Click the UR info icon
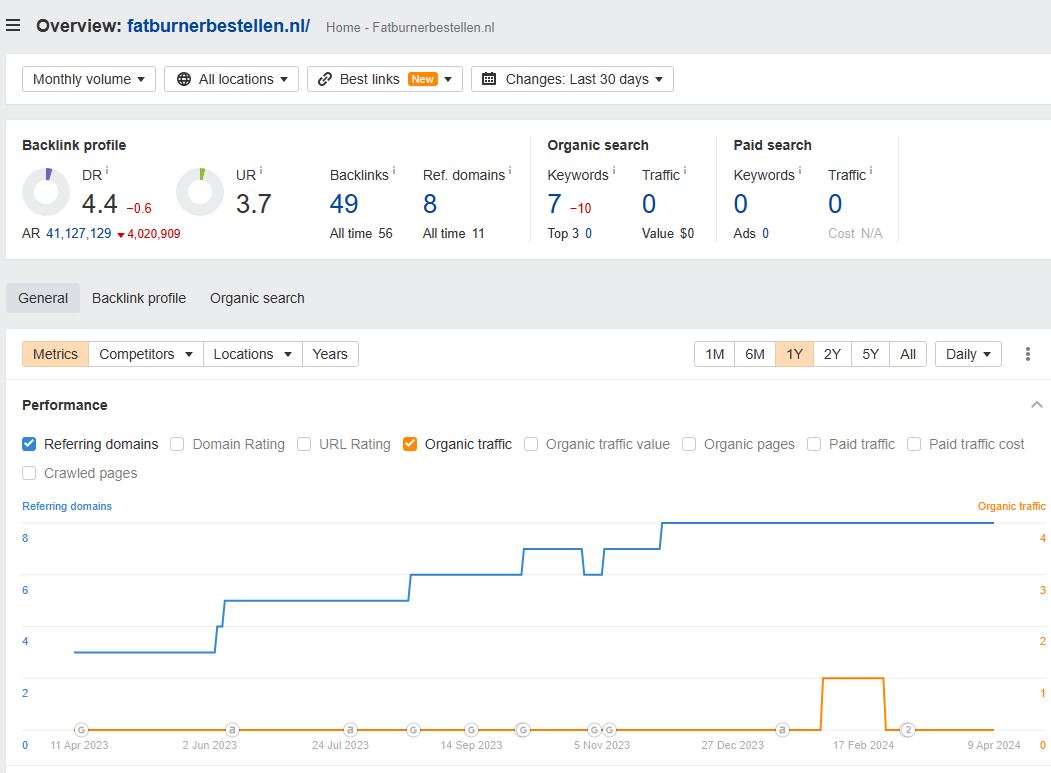 [261, 171]
